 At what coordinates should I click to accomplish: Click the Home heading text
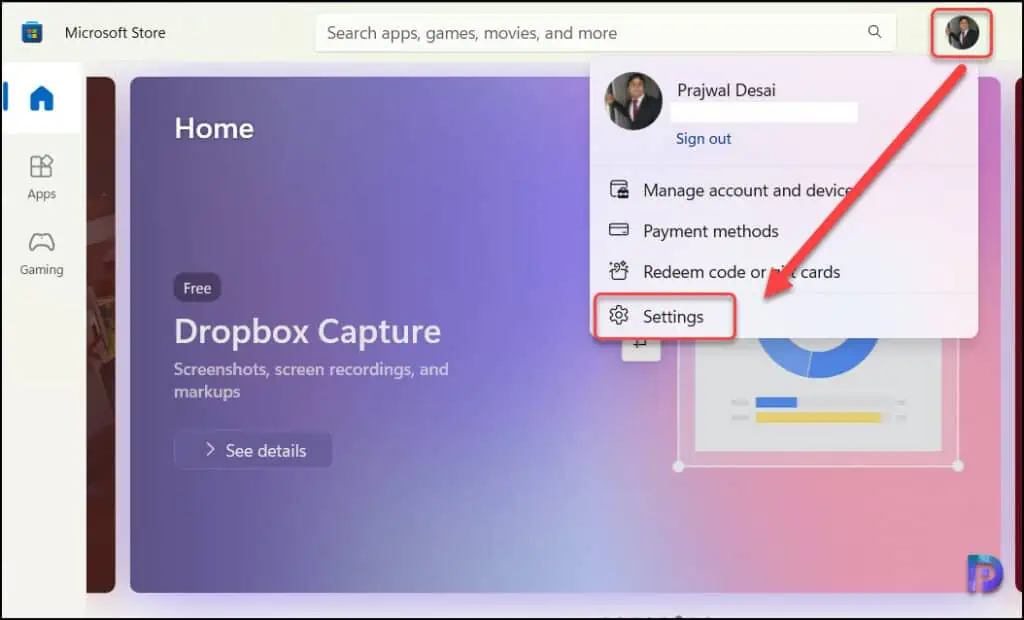pyautogui.click(x=214, y=128)
